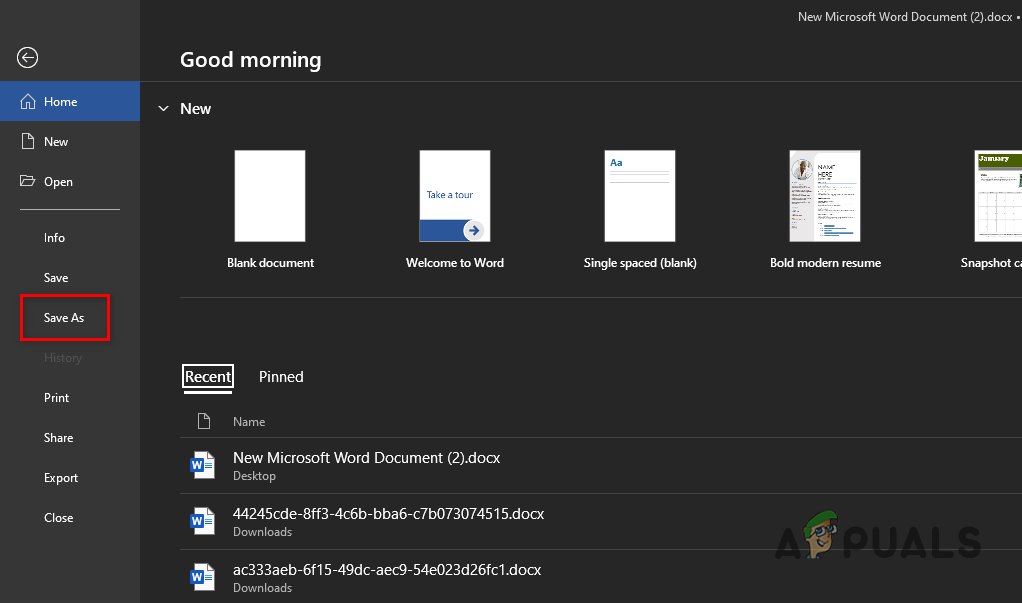Screen dimensions: 1022x603
Task: Click the New page icon in sidebar
Action: 28,142
